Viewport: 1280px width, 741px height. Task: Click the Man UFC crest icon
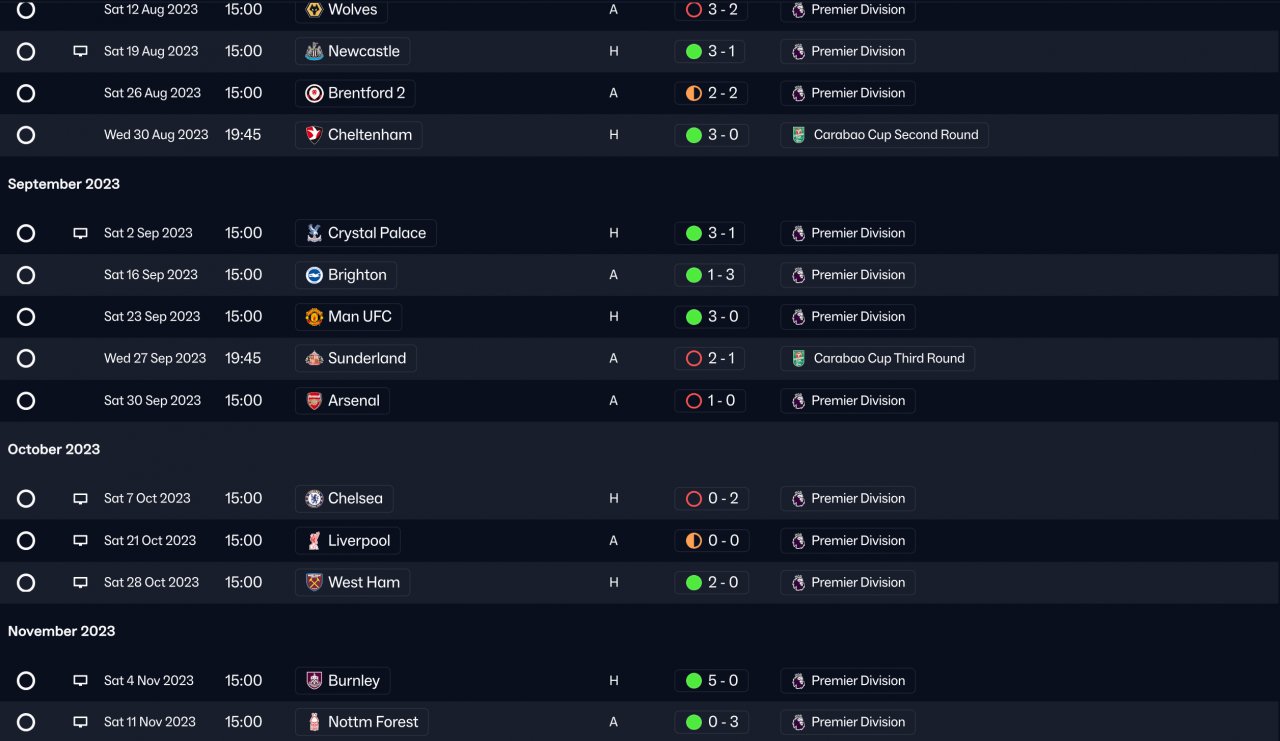(x=314, y=317)
